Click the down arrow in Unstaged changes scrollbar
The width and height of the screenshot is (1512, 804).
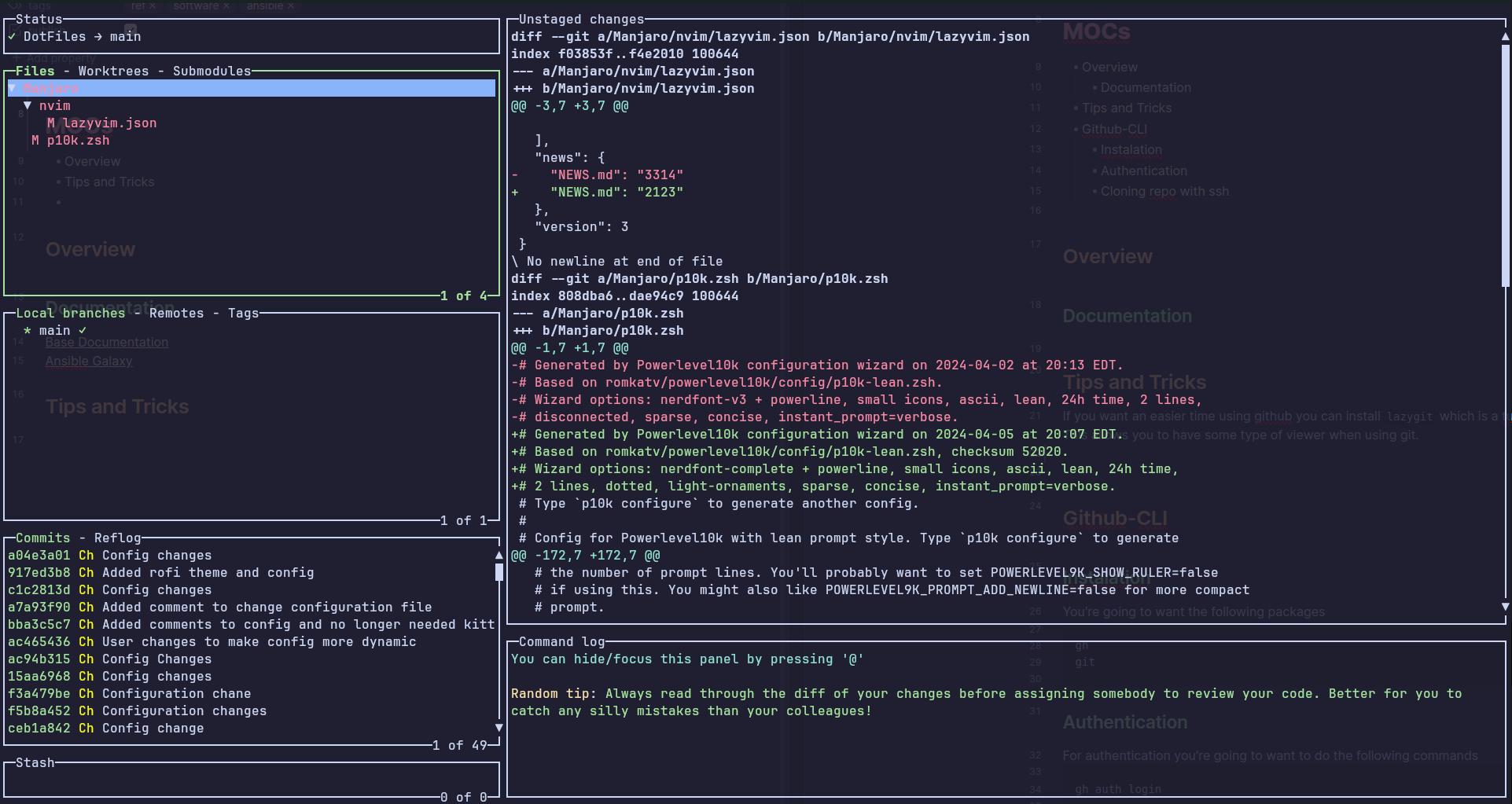1505,607
